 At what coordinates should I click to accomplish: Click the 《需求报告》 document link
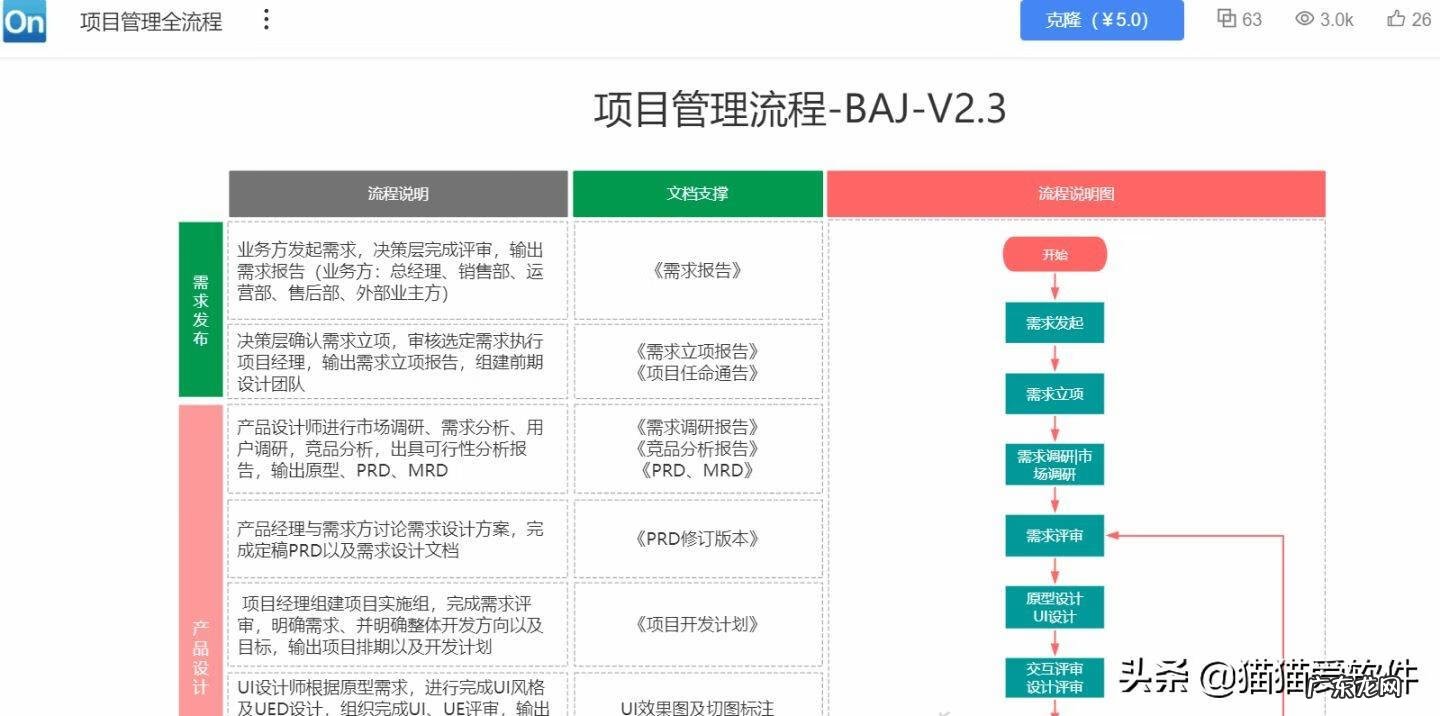696,270
